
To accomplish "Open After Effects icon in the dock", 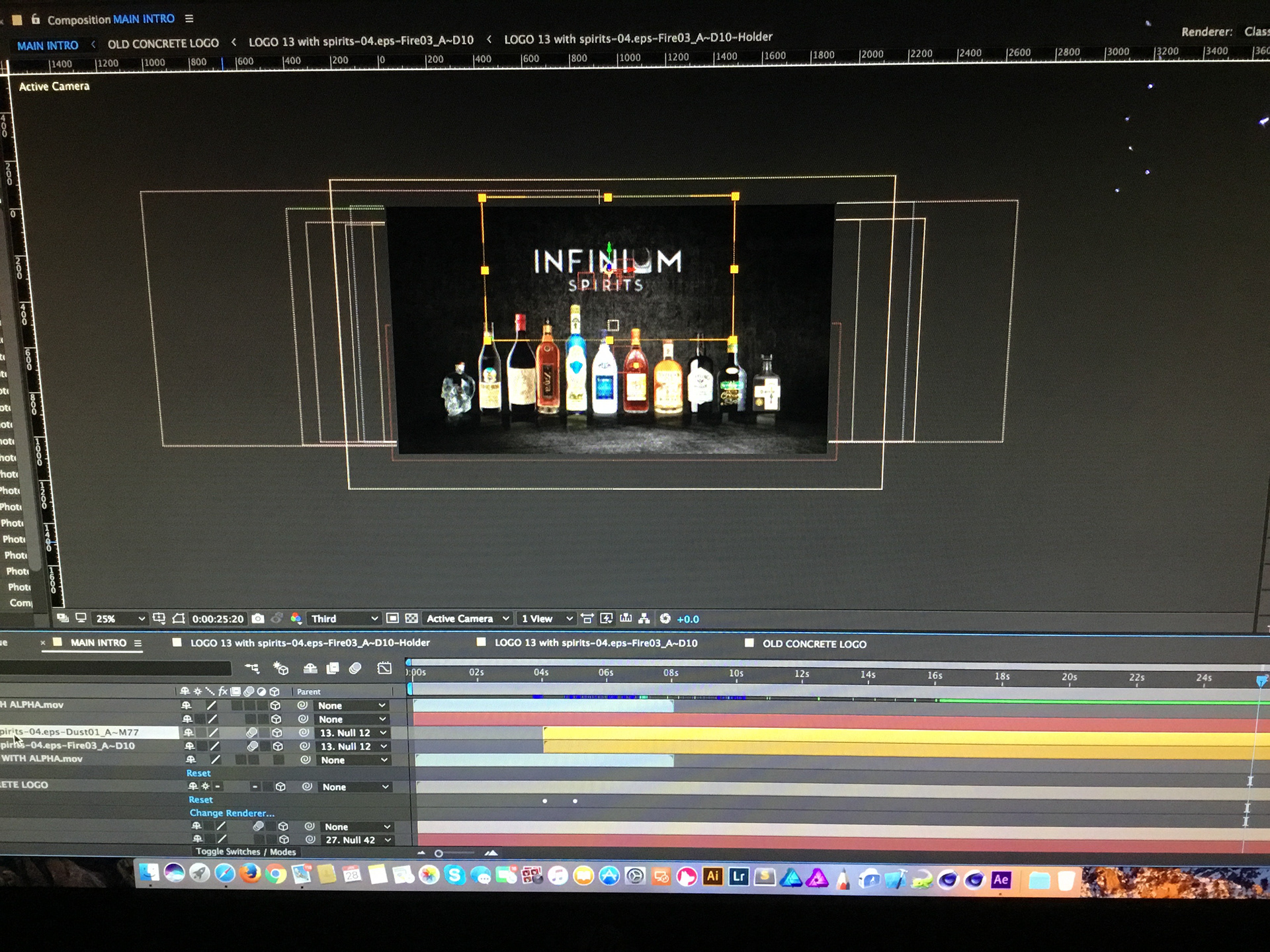I will (1001, 879).
